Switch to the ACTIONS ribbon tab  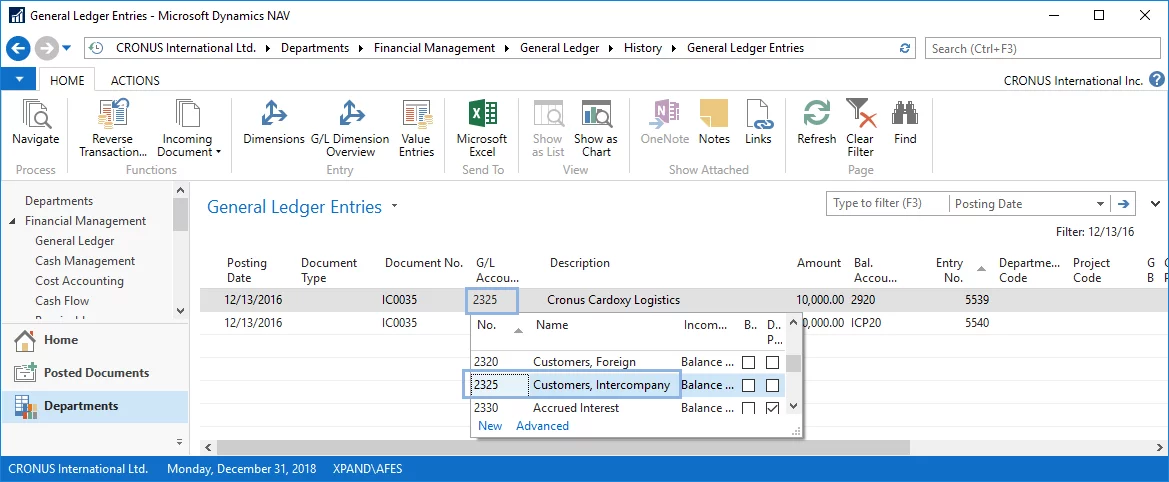point(135,81)
